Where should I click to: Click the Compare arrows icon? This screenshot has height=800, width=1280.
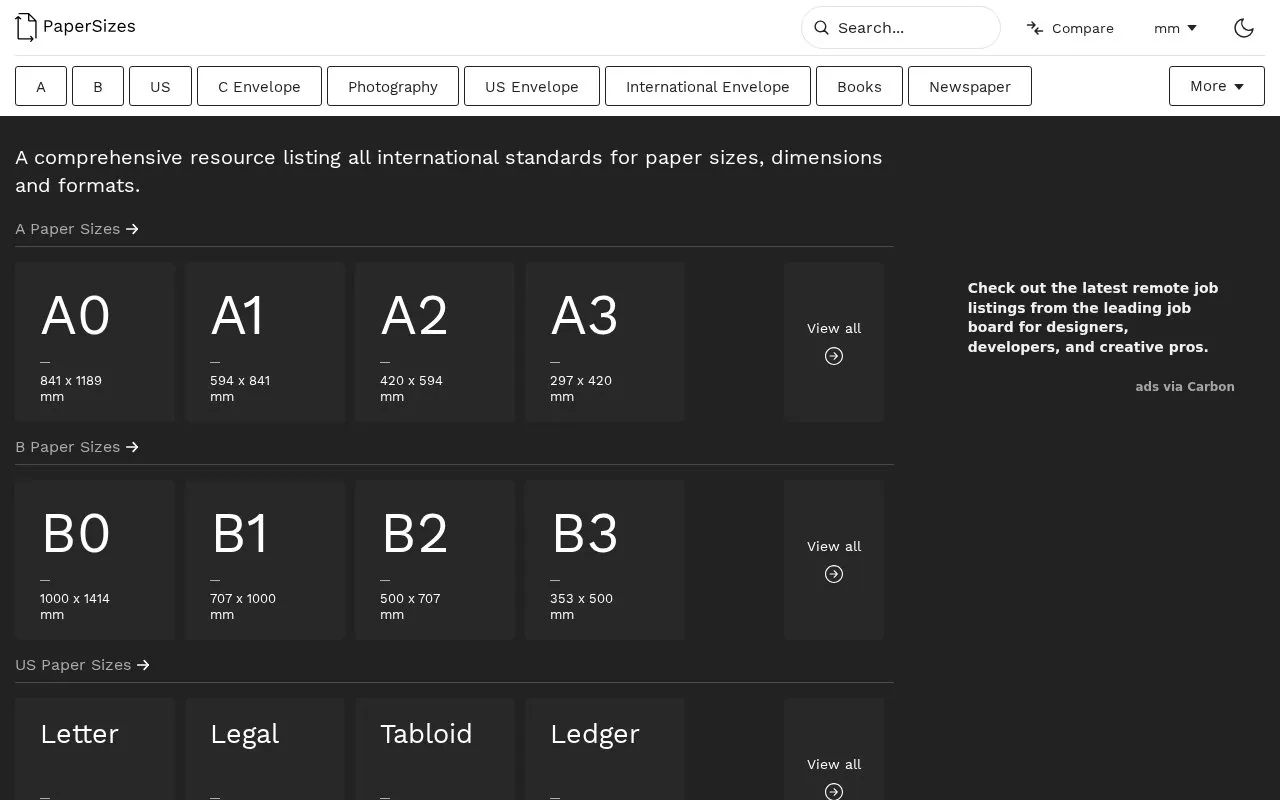(x=1035, y=28)
